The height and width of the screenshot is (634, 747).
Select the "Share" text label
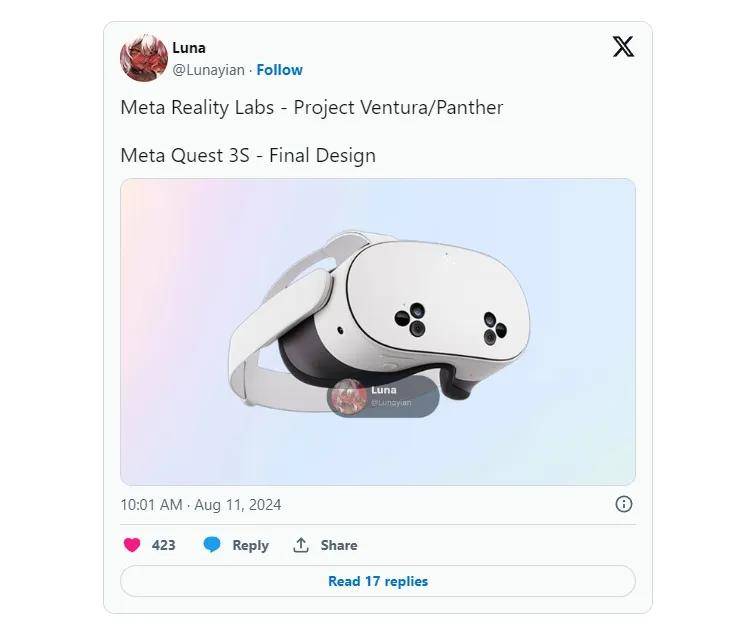(x=339, y=545)
